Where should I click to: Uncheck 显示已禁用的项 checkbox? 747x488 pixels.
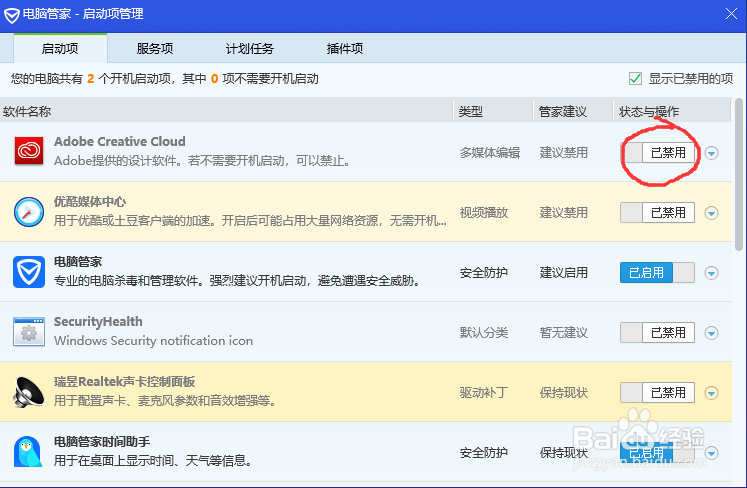click(x=635, y=79)
